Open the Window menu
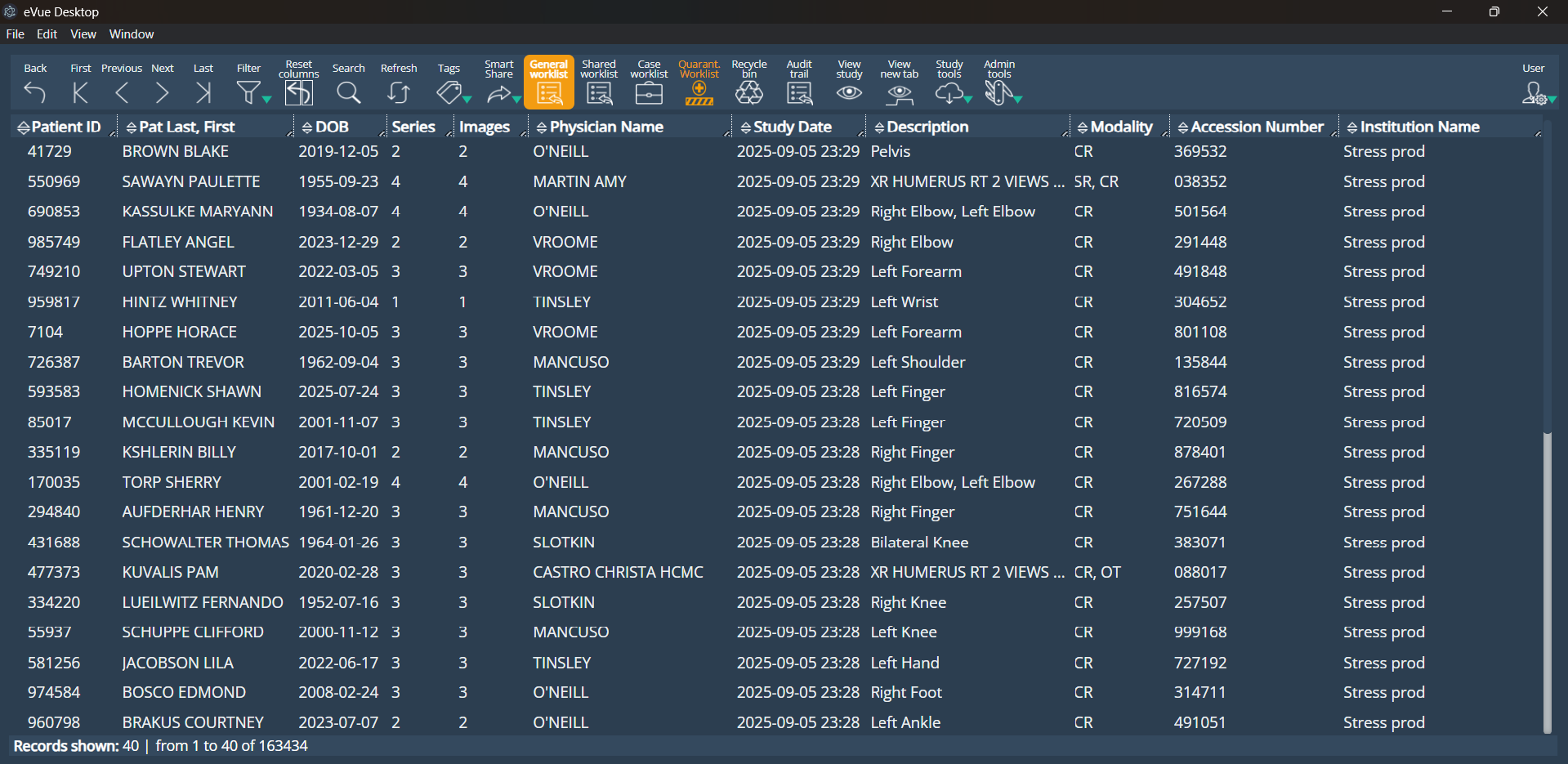This screenshot has height=764, width=1568. pos(132,34)
